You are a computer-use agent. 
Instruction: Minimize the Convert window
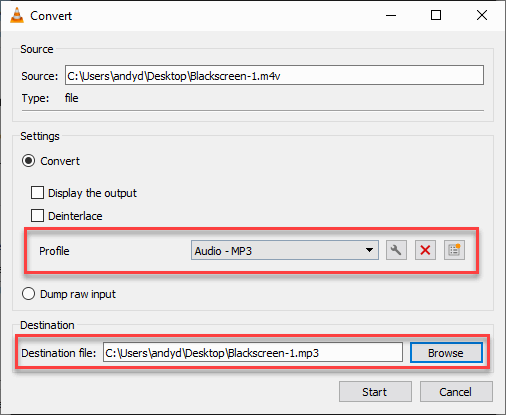click(391, 15)
